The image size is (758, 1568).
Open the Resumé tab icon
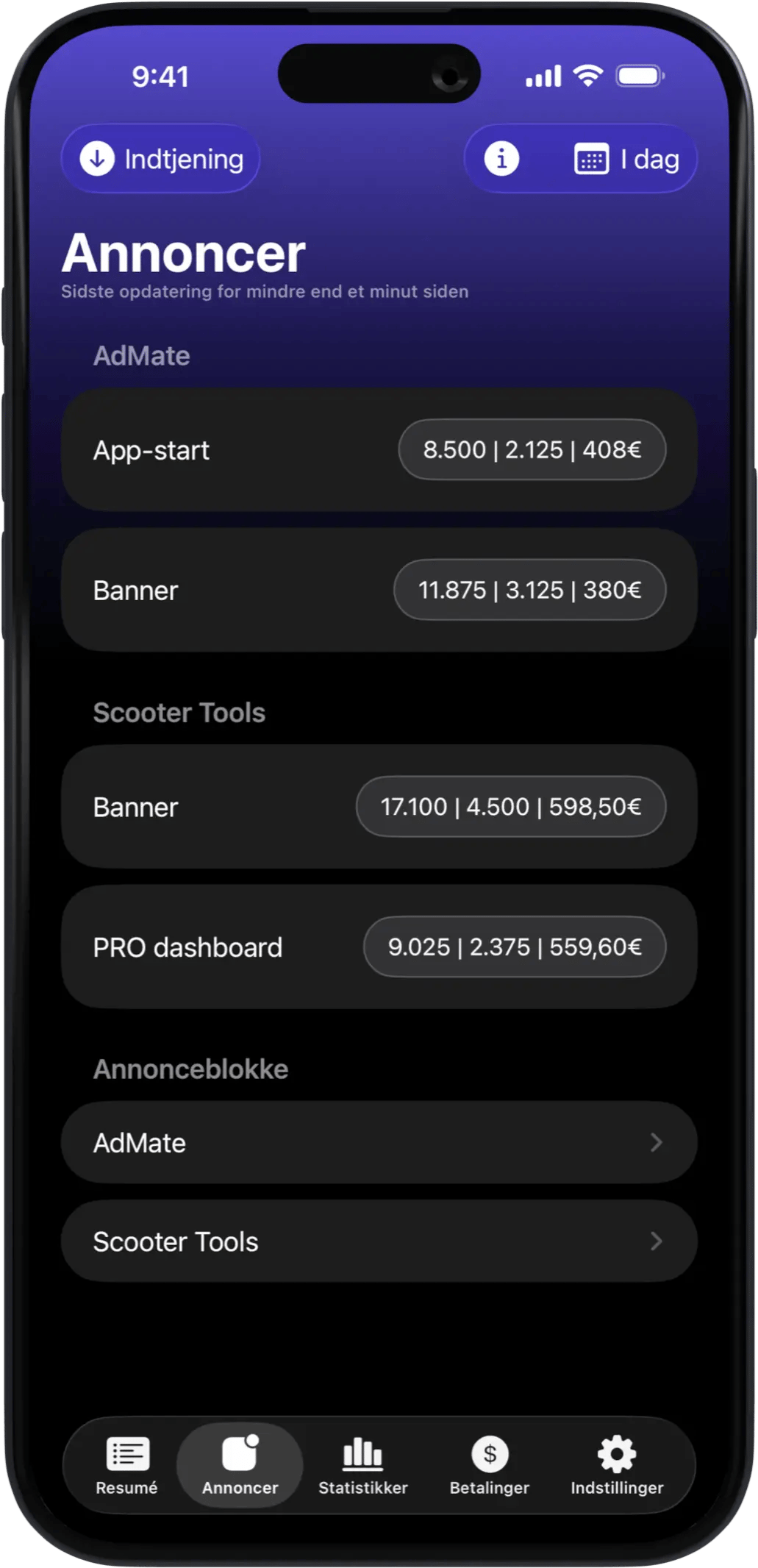(x=127, y=1453)
